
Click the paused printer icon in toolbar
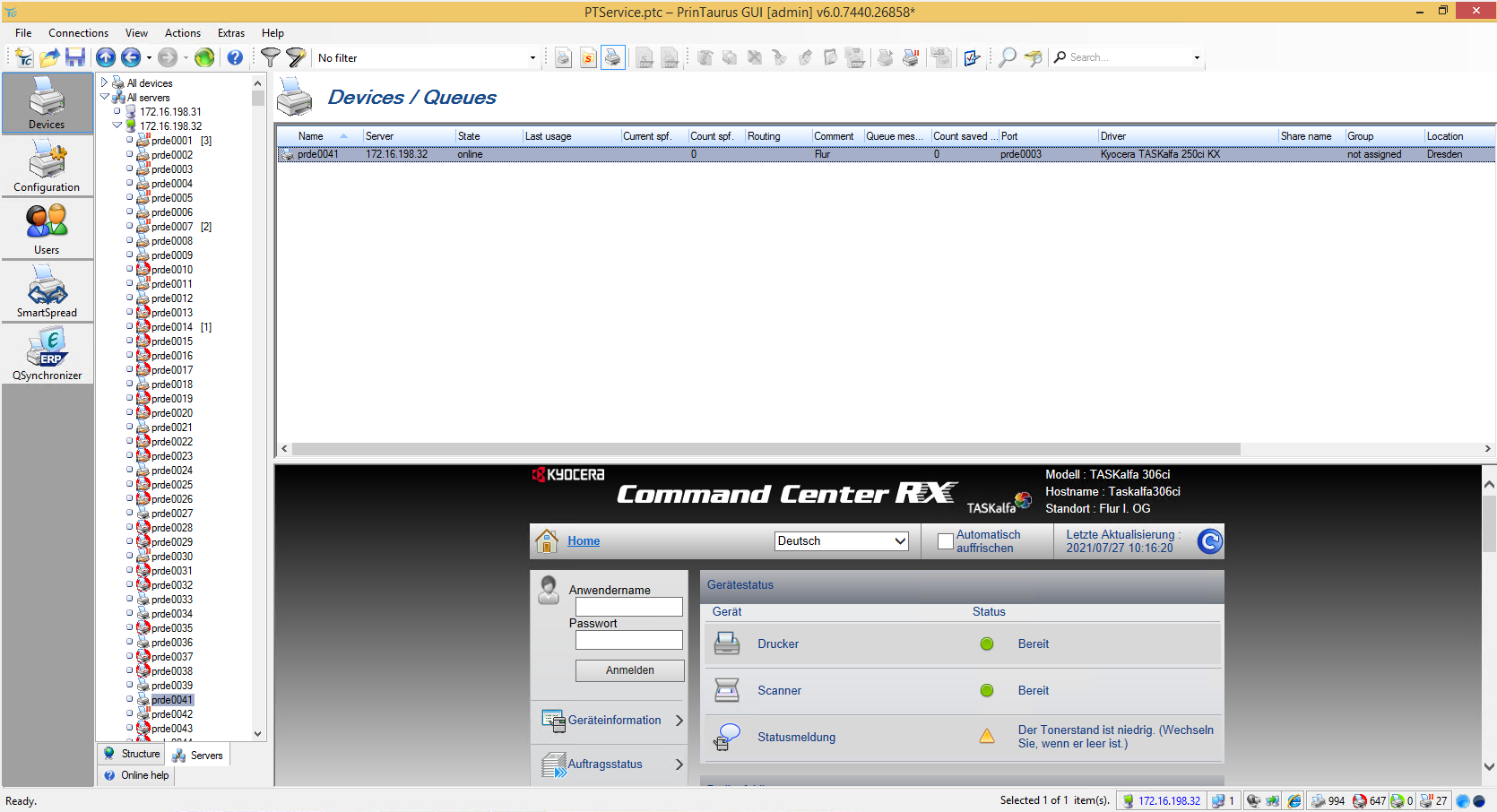tap(911, 57)
